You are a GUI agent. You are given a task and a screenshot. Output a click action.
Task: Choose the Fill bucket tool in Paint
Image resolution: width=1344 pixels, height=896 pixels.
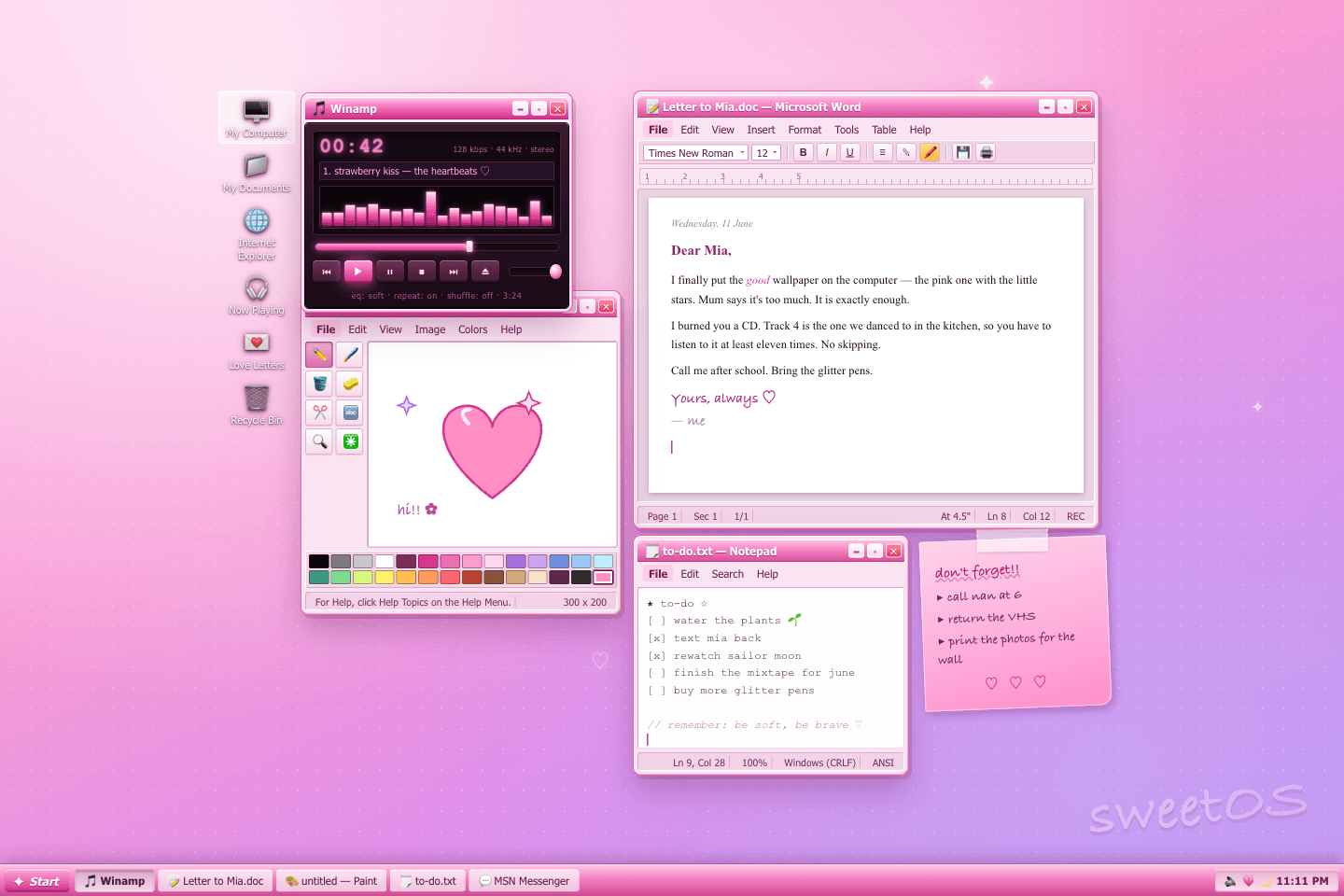tap(319, 384)
